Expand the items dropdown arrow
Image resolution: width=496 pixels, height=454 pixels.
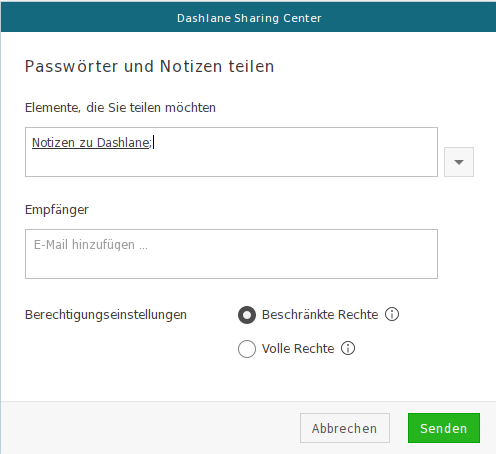pos(459,162)
